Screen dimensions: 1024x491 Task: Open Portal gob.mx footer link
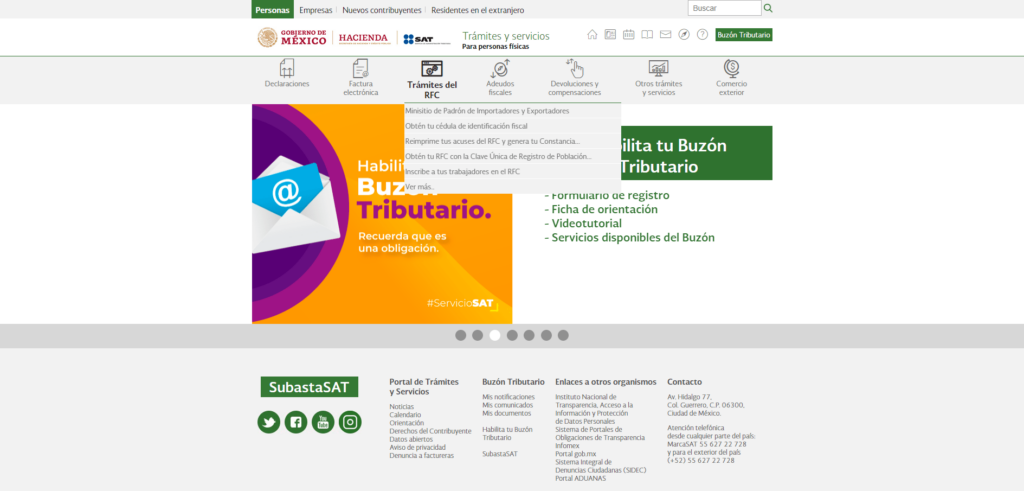click(x=575, y=454)
